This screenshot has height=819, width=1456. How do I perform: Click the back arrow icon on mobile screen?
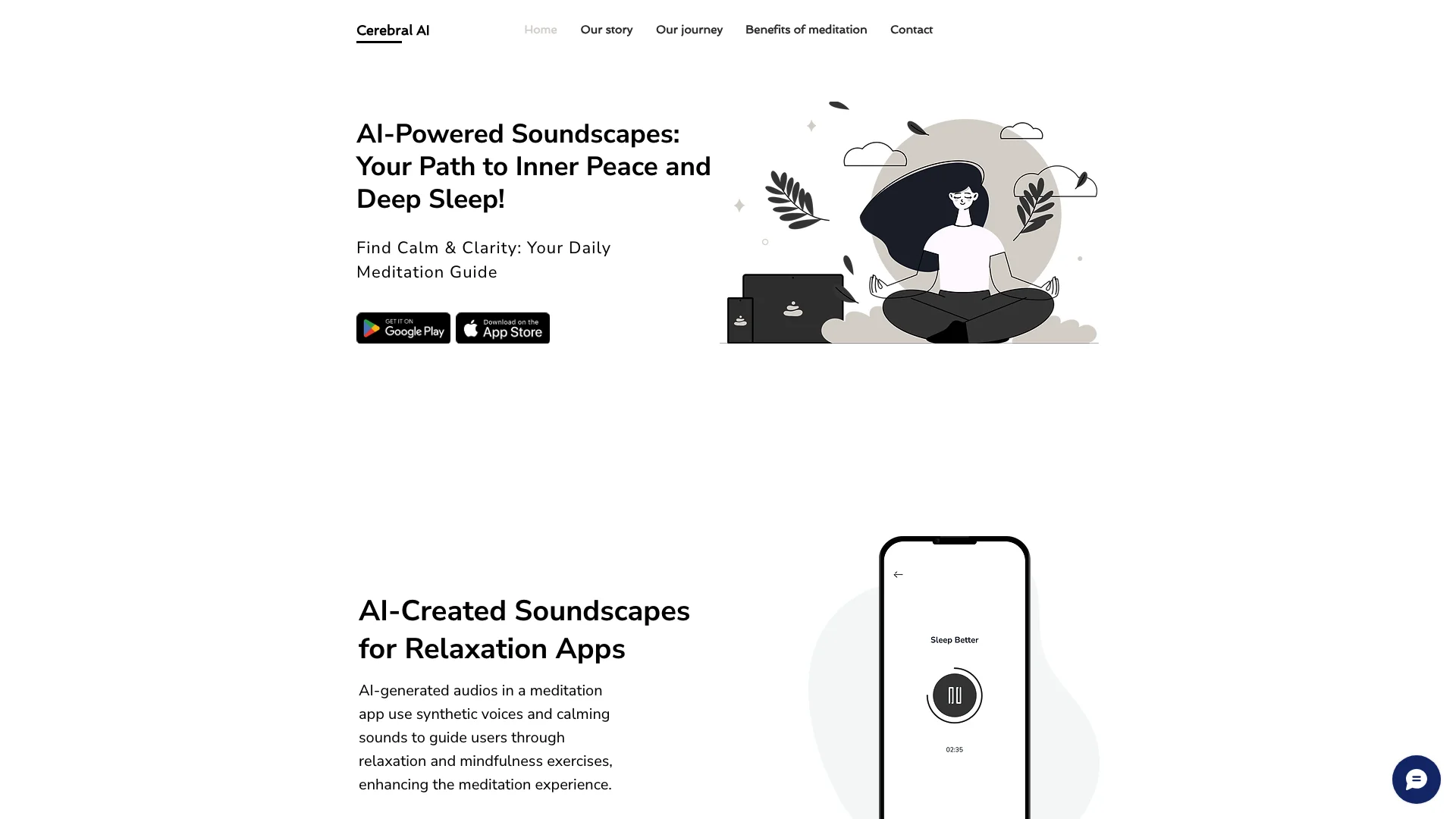[898, 574]
